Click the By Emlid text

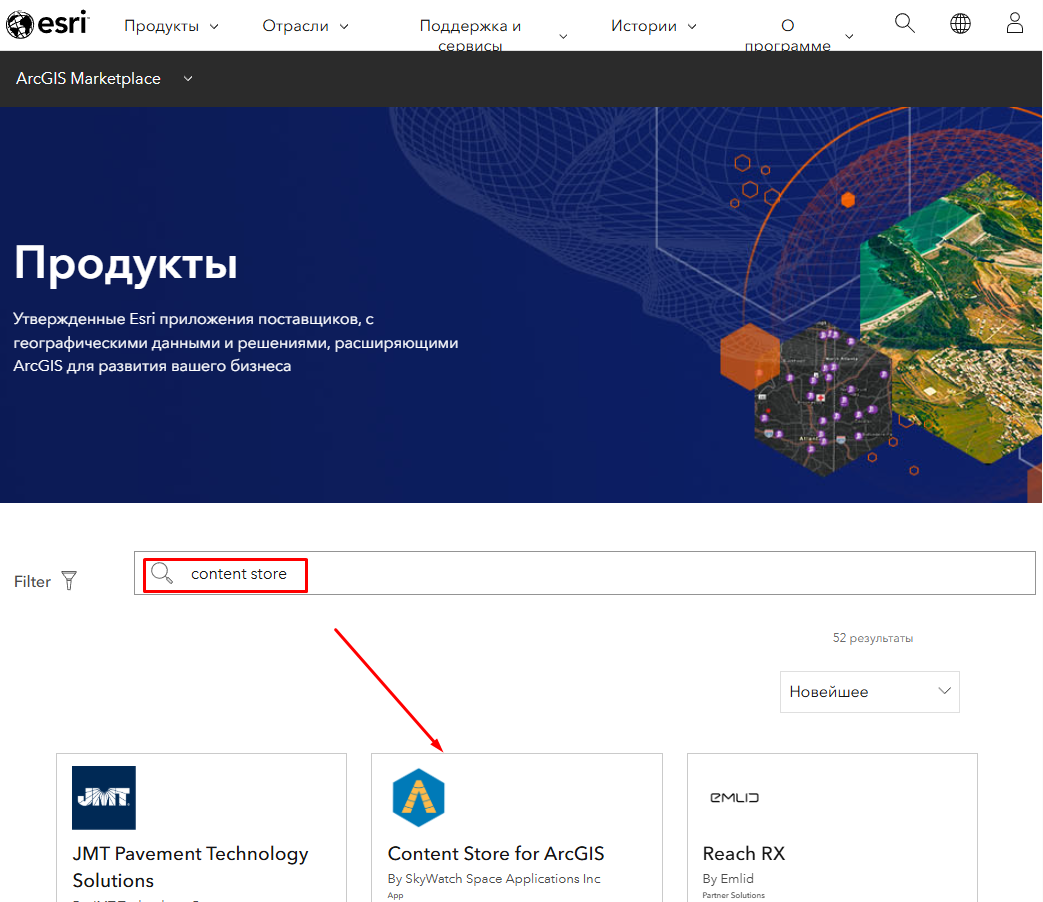coord(728,879)
